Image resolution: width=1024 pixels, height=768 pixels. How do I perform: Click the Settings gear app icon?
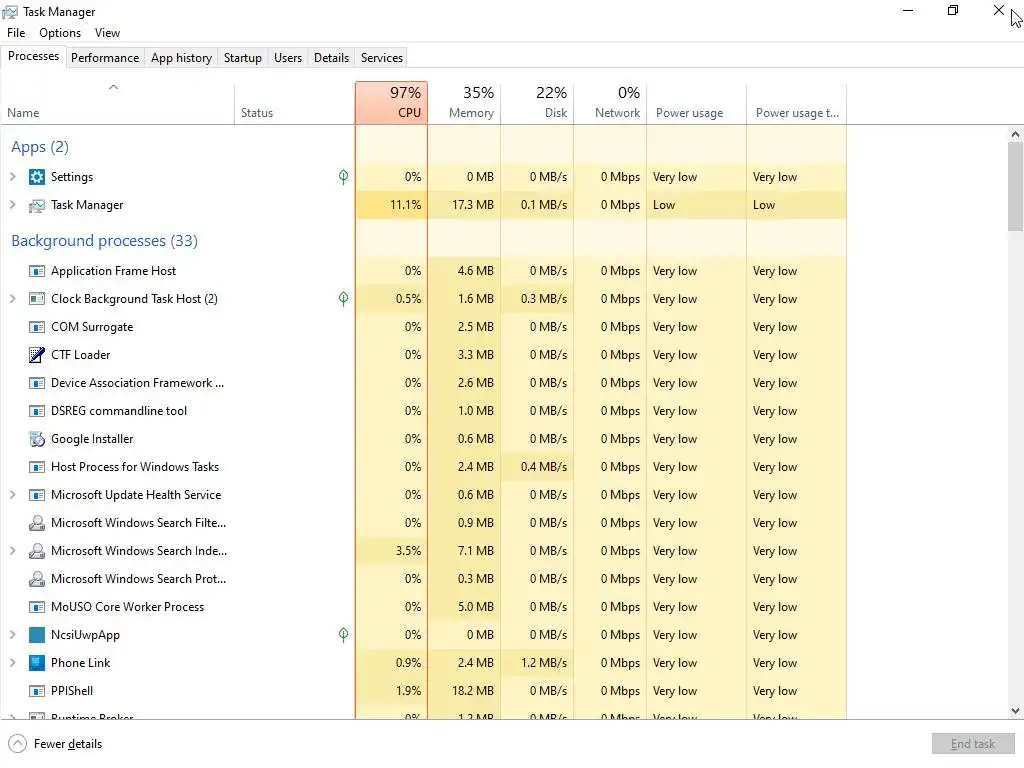pyautogui.click(x=37, y=177)
